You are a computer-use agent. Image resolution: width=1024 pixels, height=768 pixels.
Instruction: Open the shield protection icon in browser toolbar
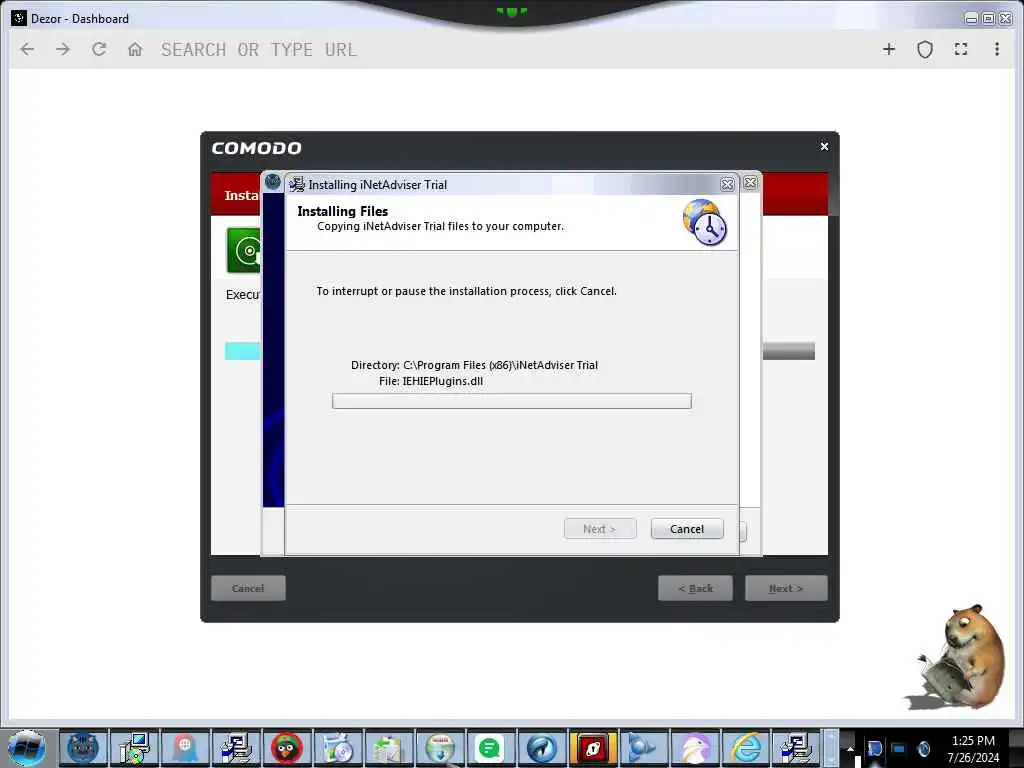point(925,49)
